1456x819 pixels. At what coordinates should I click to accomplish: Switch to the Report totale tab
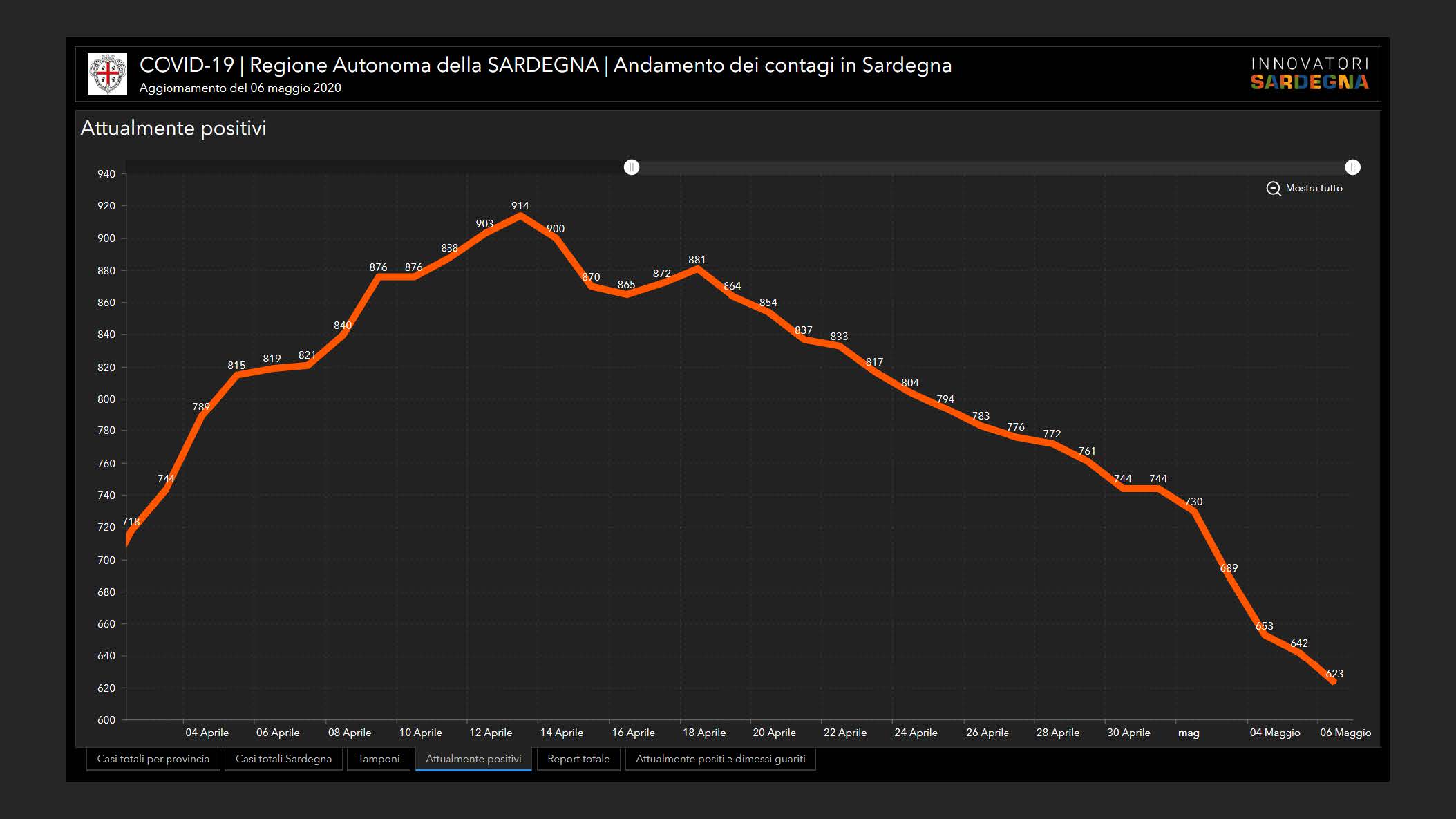pos(578,759)
